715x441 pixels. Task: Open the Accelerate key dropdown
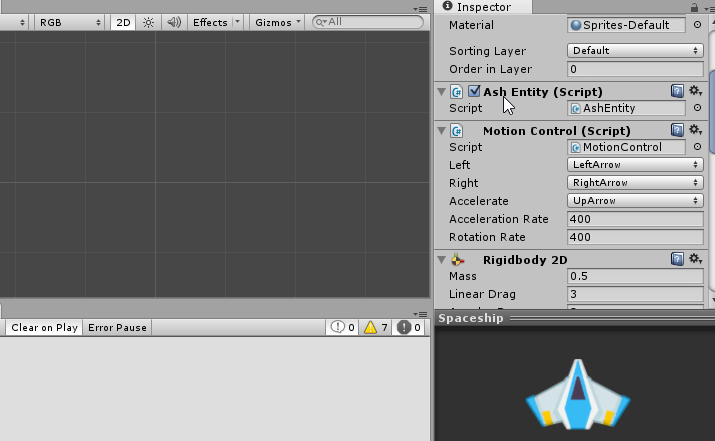coord(634,201)
